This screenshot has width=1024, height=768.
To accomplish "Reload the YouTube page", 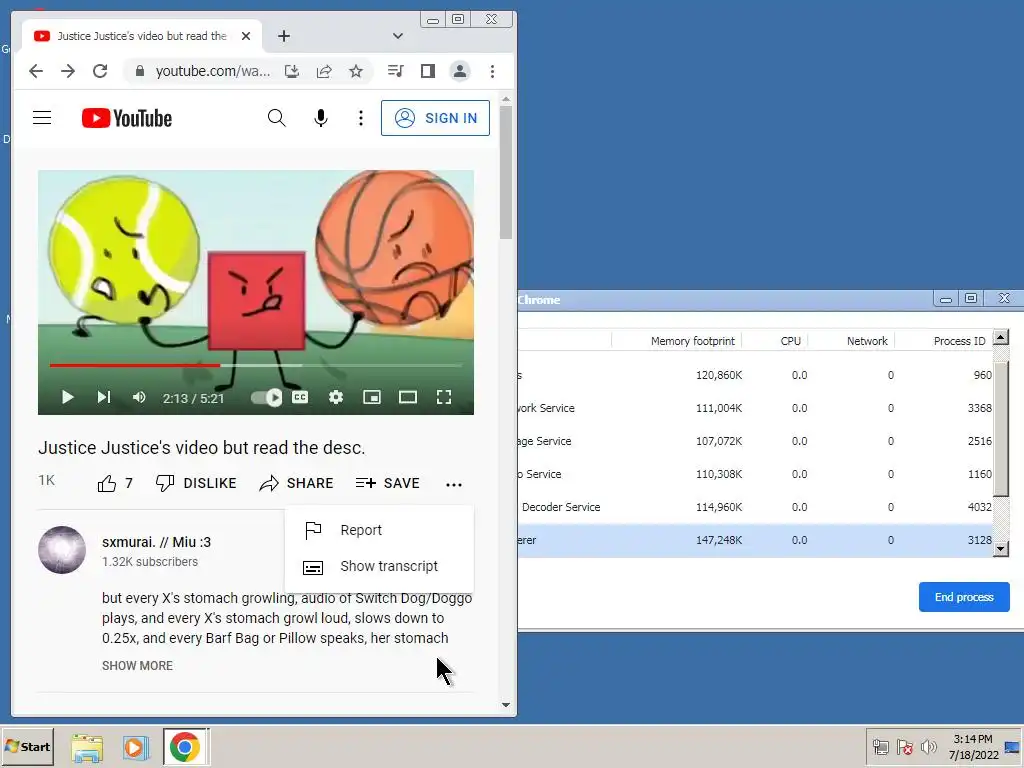I will [x=100, y=71].
